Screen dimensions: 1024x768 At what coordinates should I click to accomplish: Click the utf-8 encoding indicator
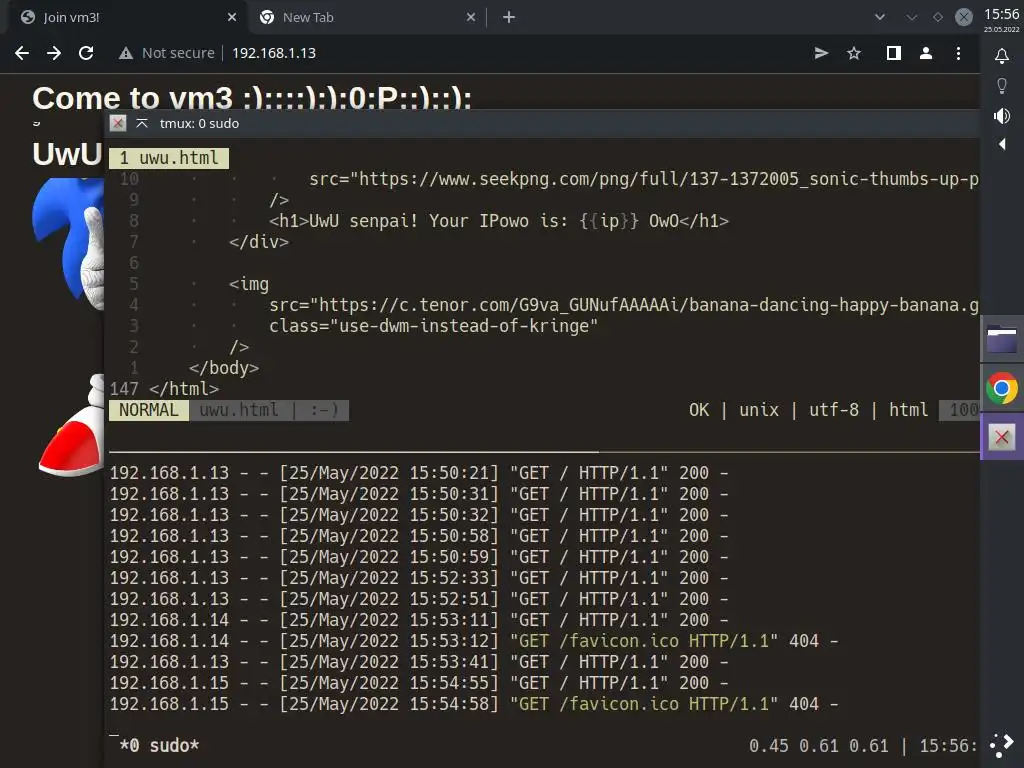coord(834,410)
